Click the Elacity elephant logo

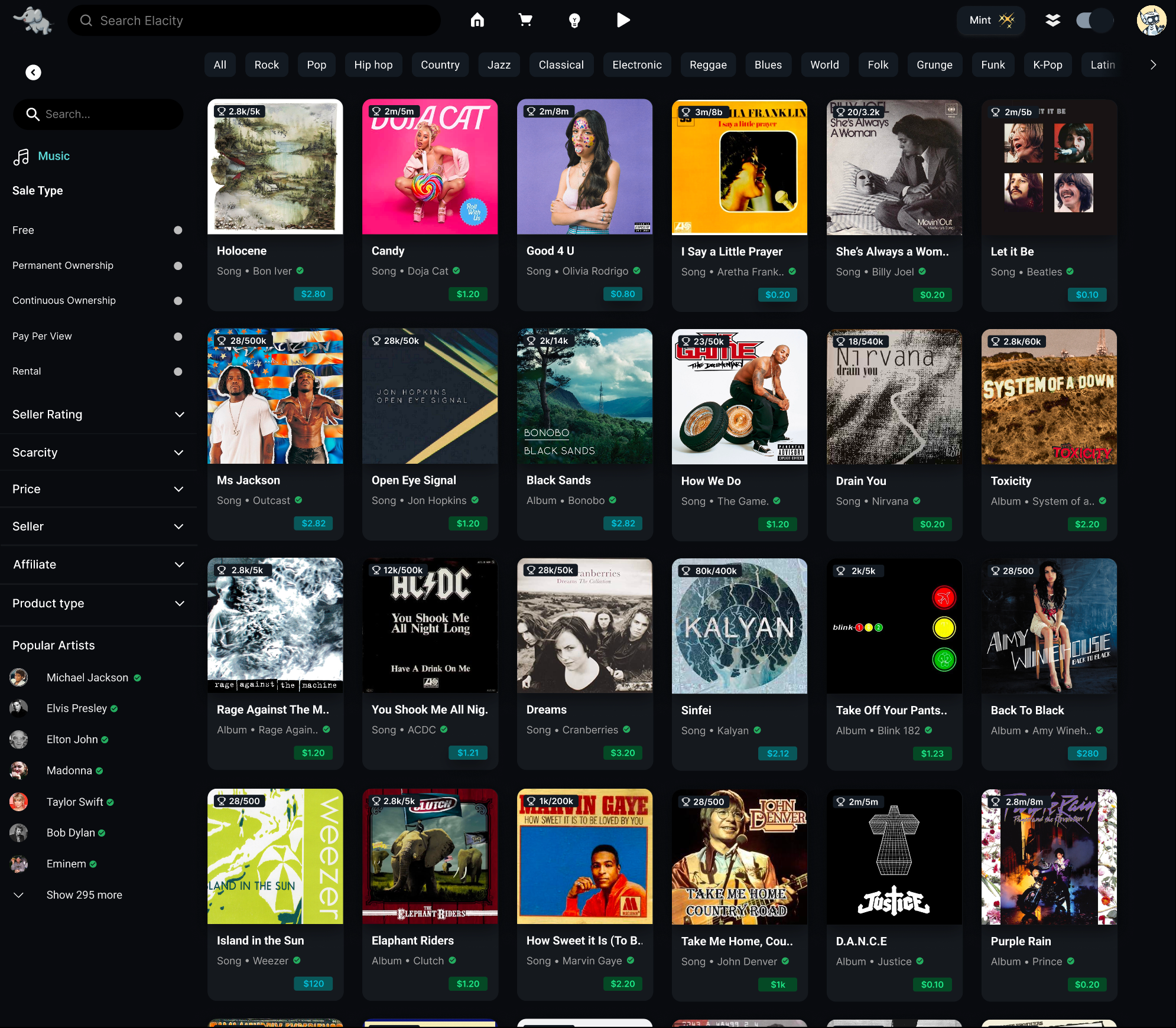34,20
